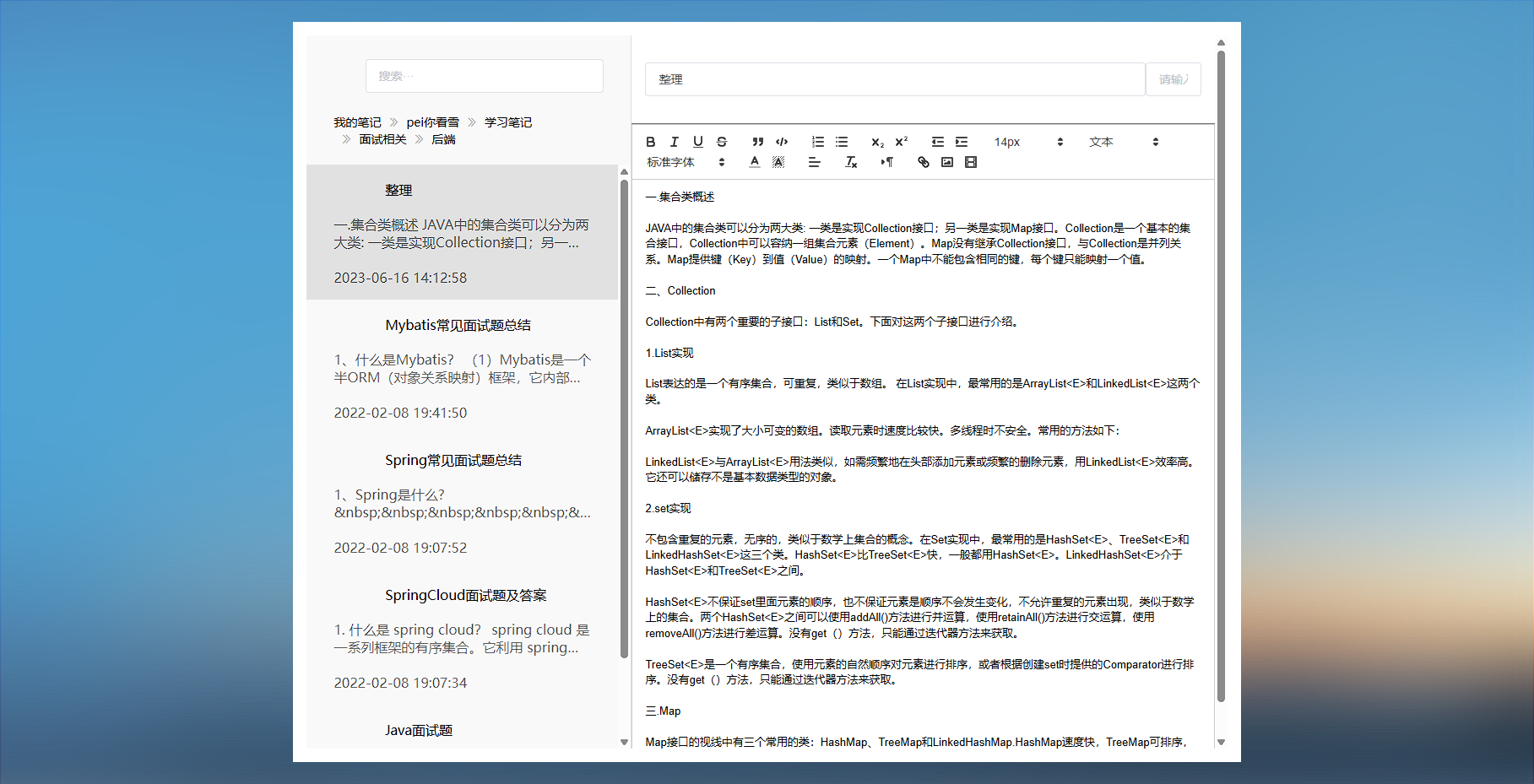Apply superscript formatting
This screenshot has height=784, width=1534.
click(902, 142)
